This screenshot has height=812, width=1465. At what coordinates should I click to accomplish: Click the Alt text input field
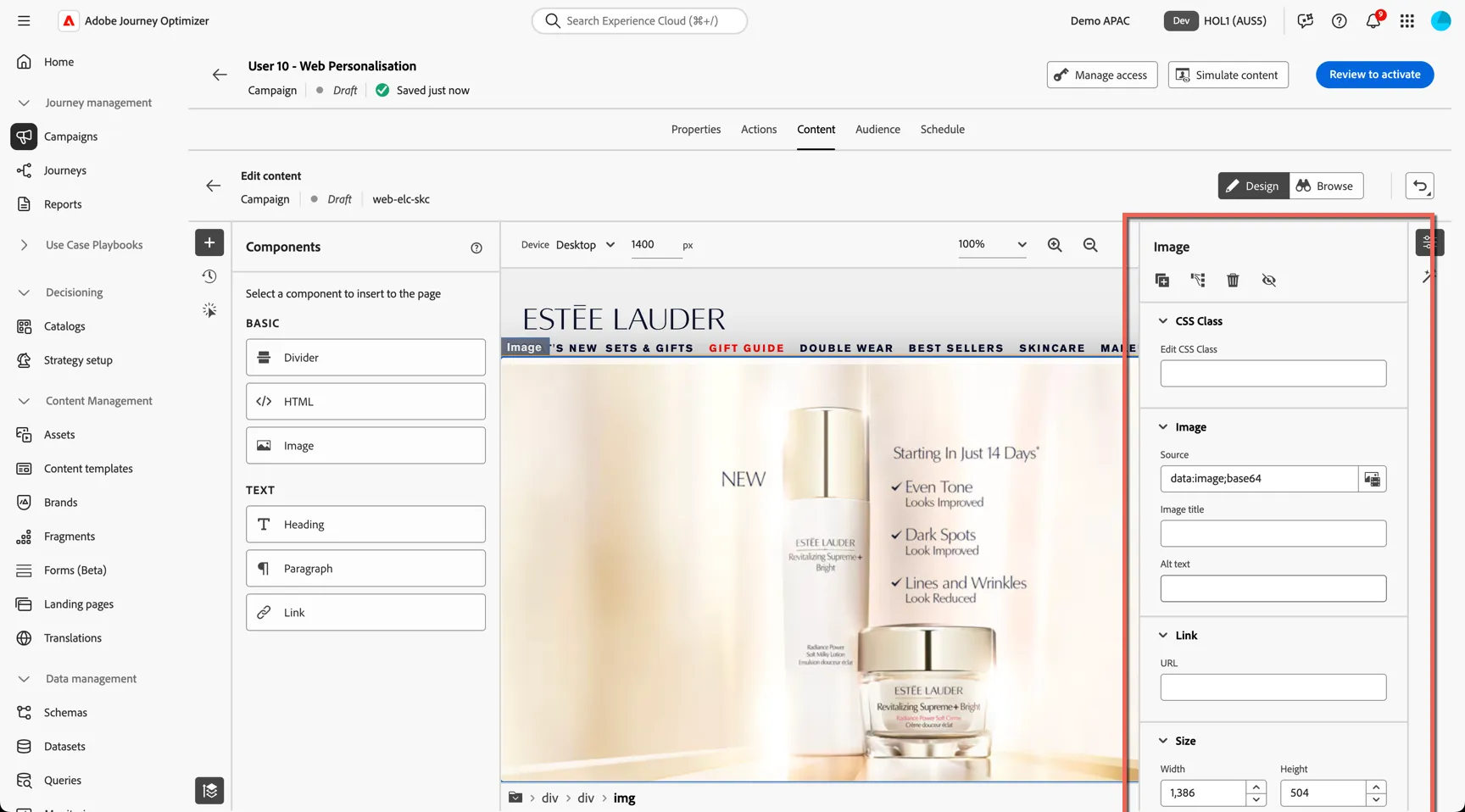pos(1273,589)
